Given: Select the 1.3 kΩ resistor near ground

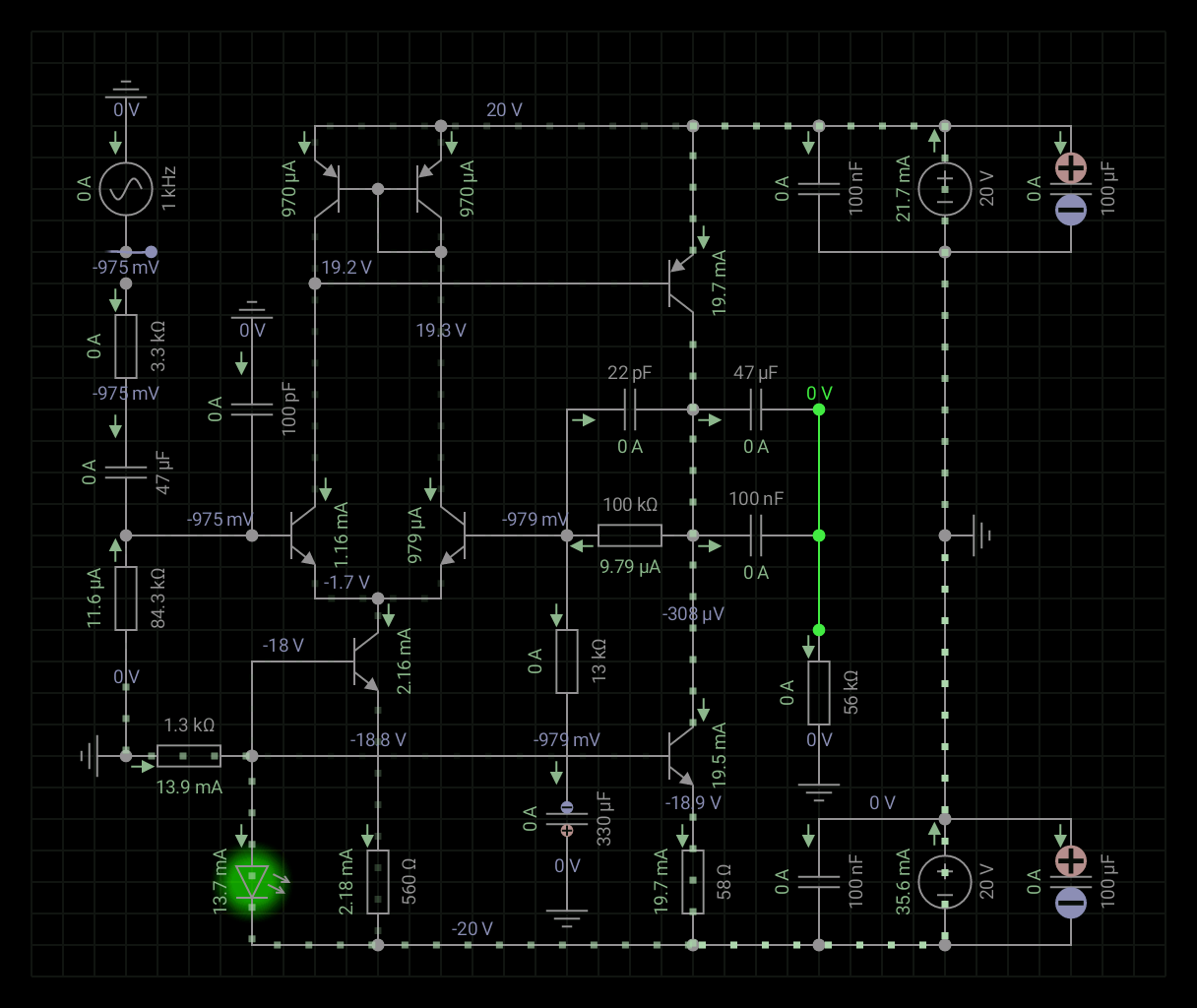Looking at the screenshot, I should (190, 756).
